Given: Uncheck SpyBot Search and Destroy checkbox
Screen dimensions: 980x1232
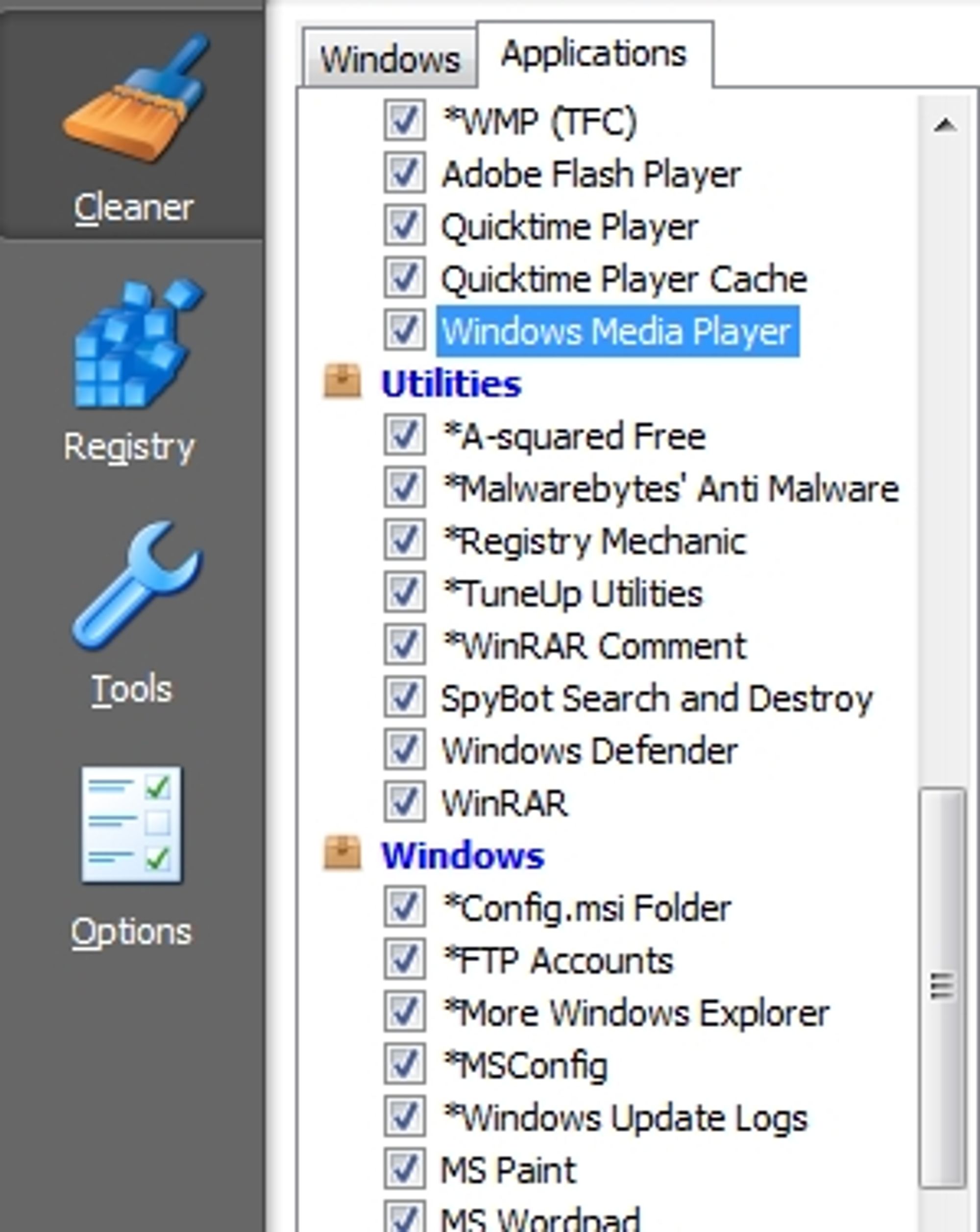Looking at the screenshot, I should coord(405,697).
